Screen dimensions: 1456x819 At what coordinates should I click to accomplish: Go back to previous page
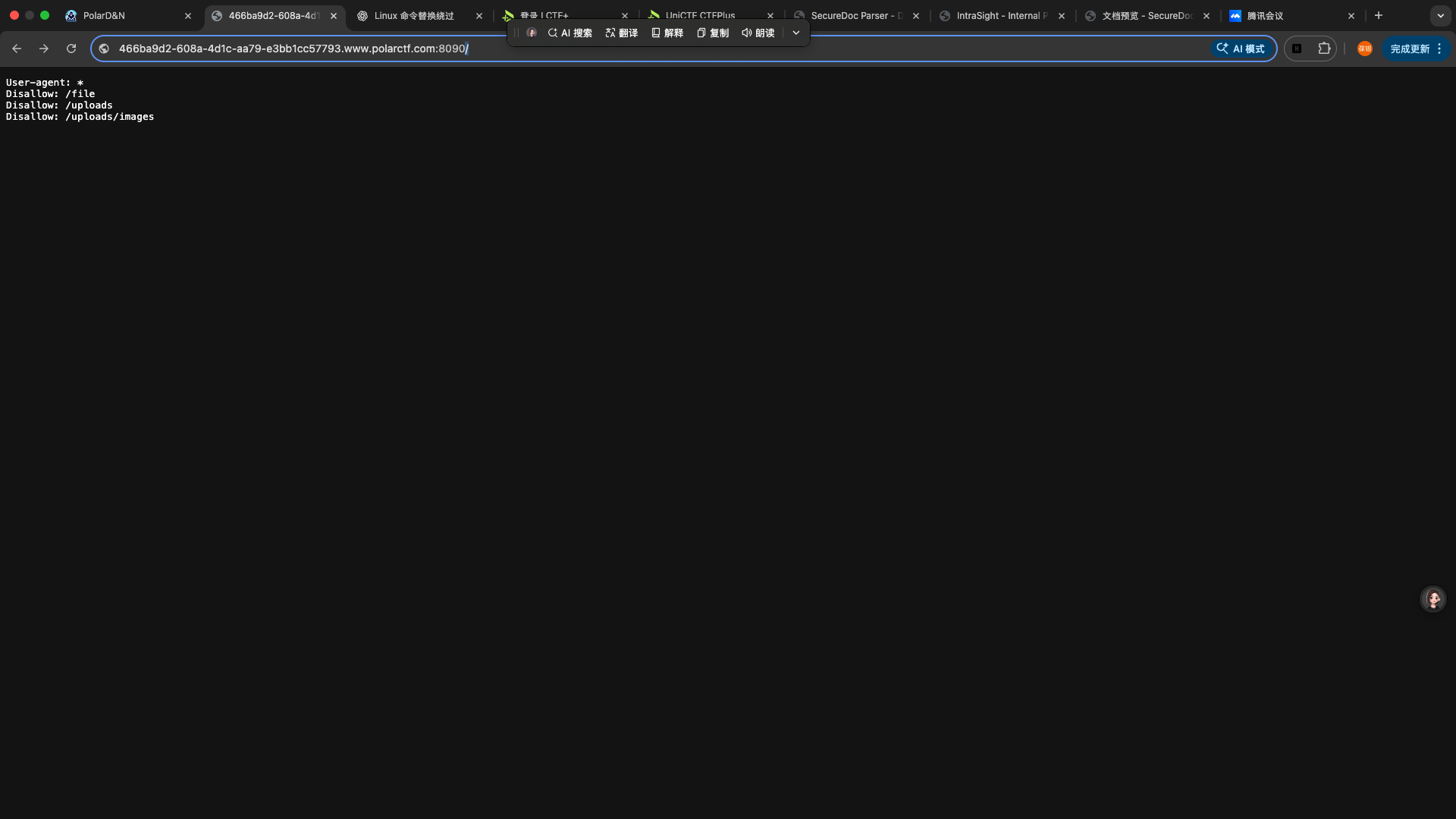[x=17, y=49]
